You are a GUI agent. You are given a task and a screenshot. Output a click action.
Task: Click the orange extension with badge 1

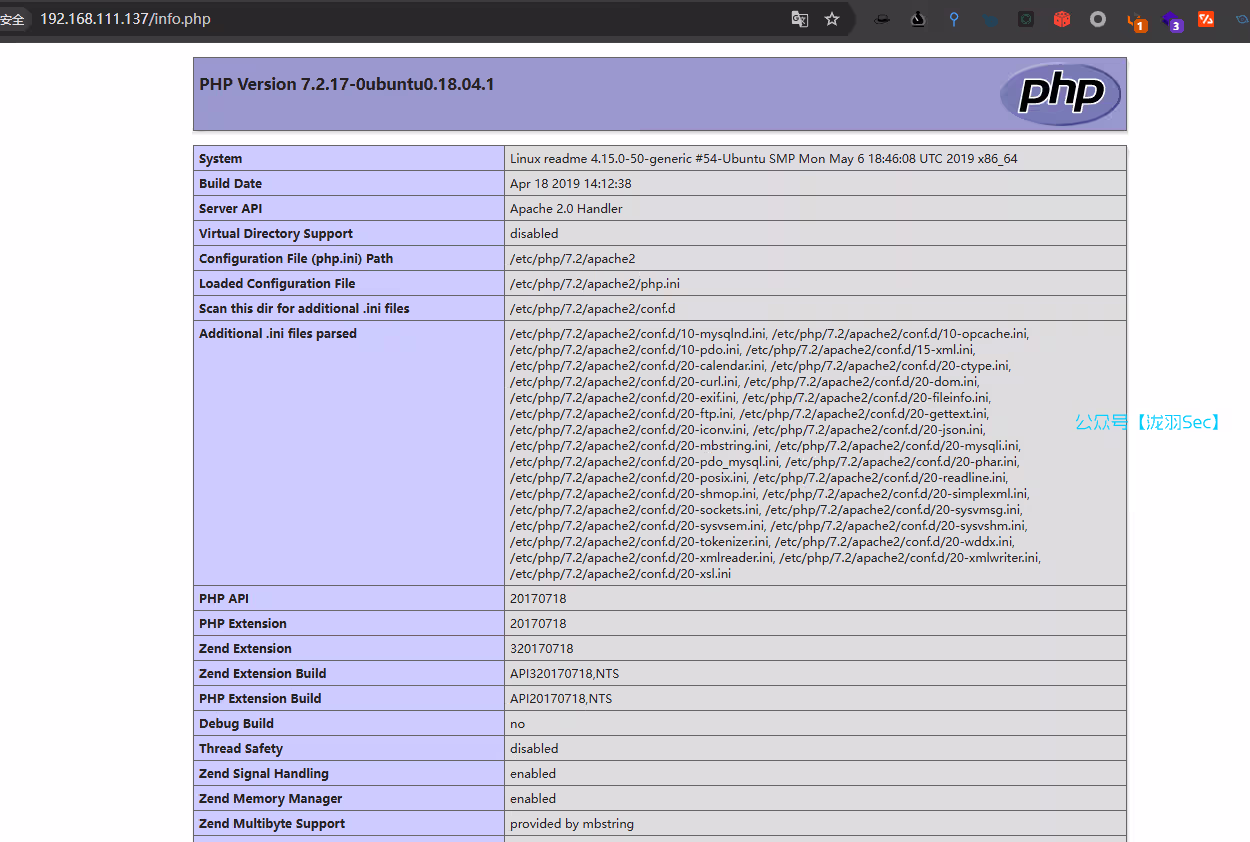coord(1136,20)
